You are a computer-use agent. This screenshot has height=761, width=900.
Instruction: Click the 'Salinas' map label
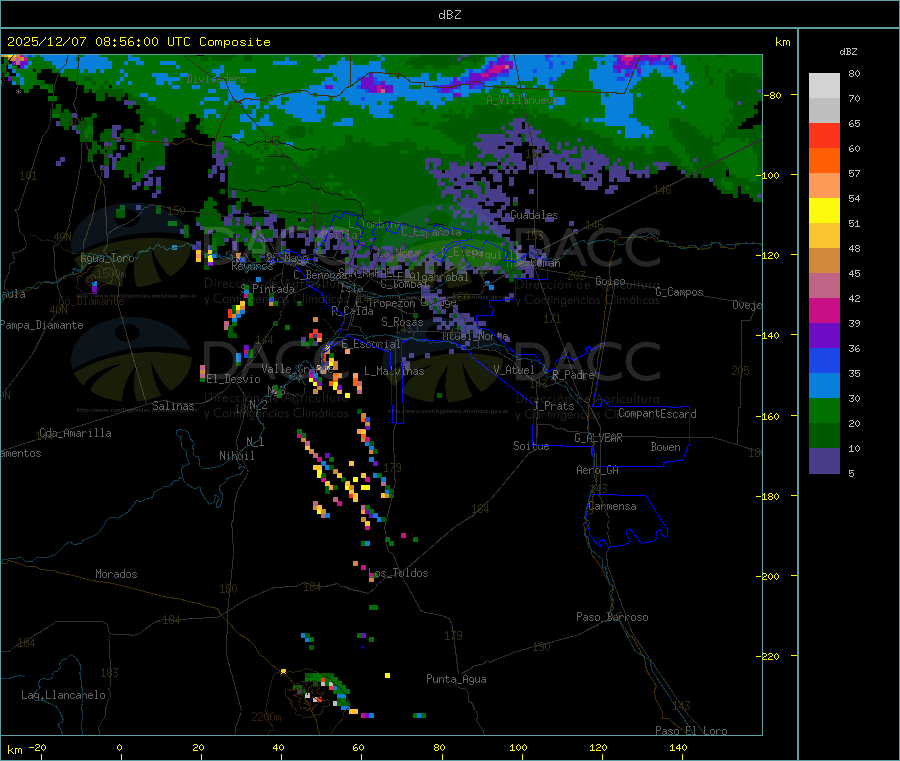click(173, 406)
